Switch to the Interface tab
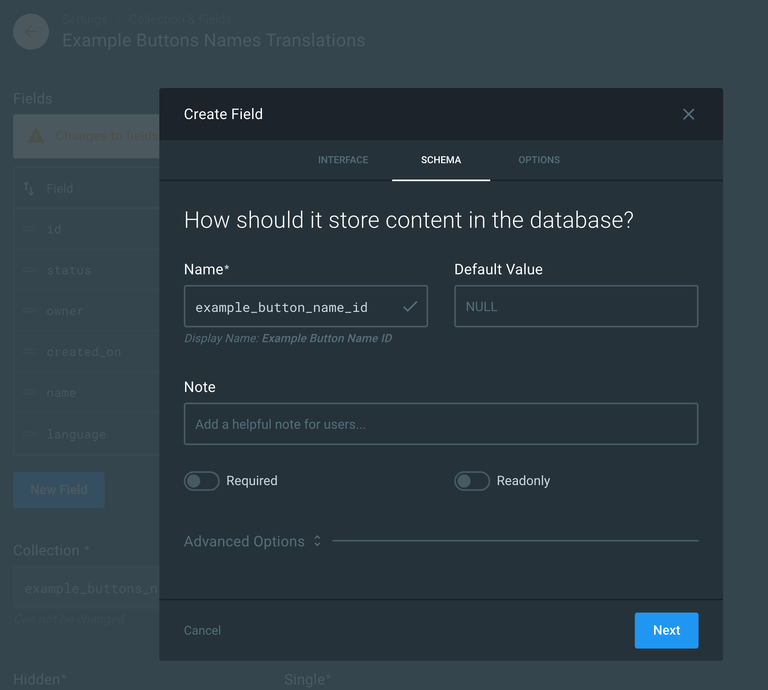768x690 pixels. [x=343, y=160]
